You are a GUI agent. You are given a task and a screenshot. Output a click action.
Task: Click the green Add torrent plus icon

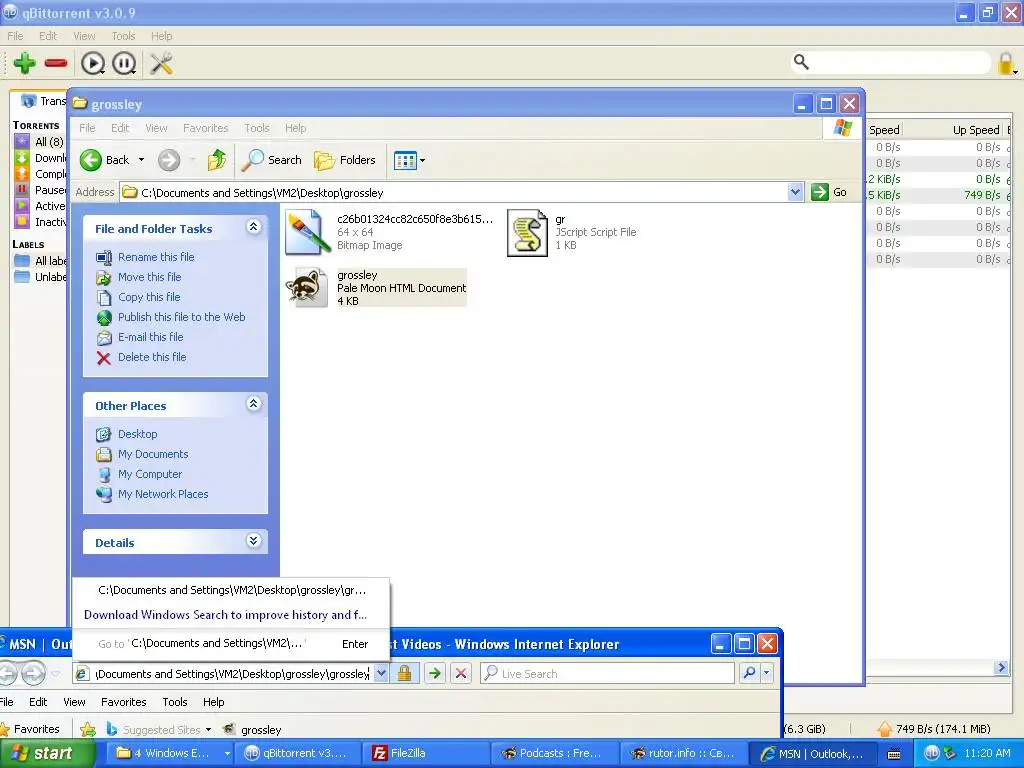25,63
